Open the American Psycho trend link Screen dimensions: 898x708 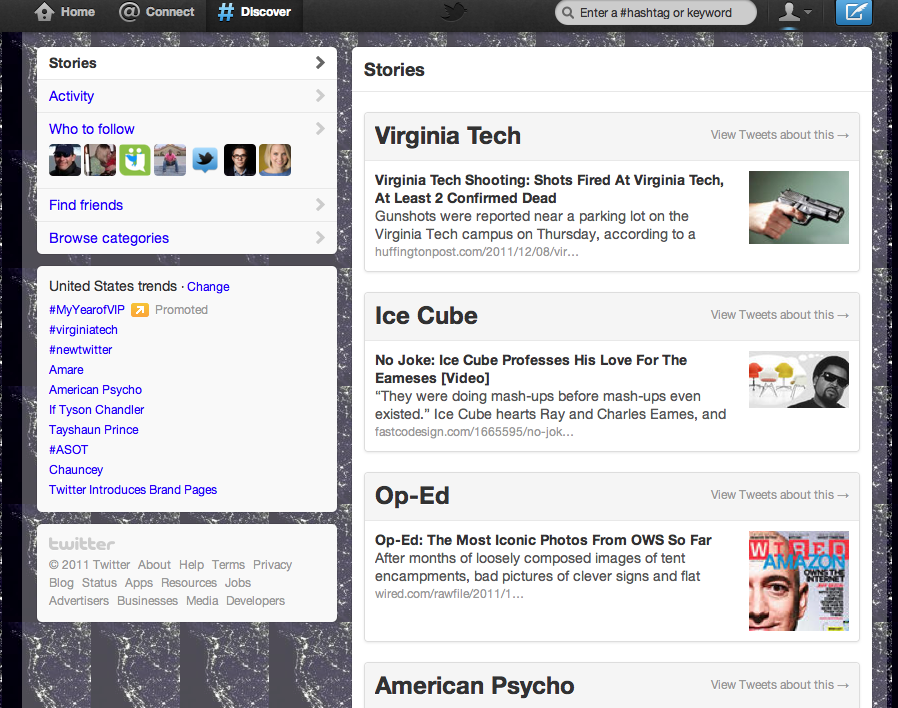click(x=95, y=390)
